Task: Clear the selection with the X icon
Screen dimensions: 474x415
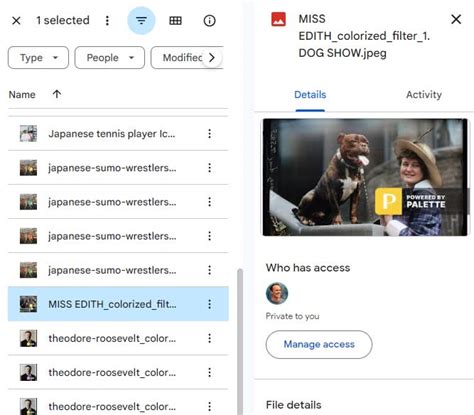Action: pos(16,21)
